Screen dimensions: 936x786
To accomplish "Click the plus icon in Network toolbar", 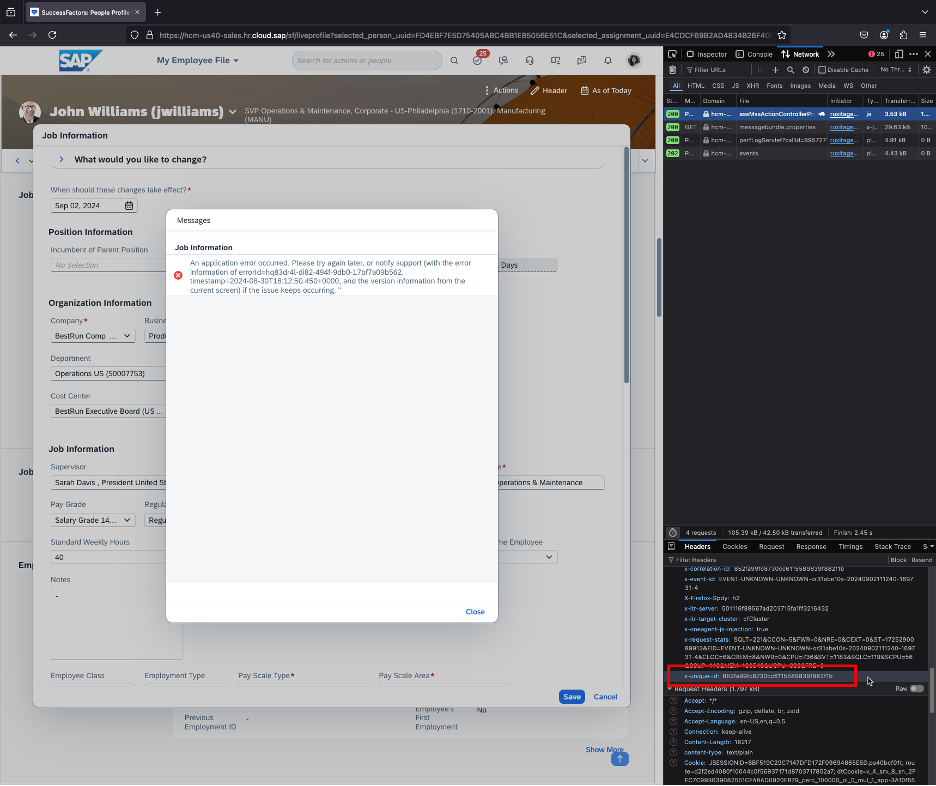I will (775, 70).
